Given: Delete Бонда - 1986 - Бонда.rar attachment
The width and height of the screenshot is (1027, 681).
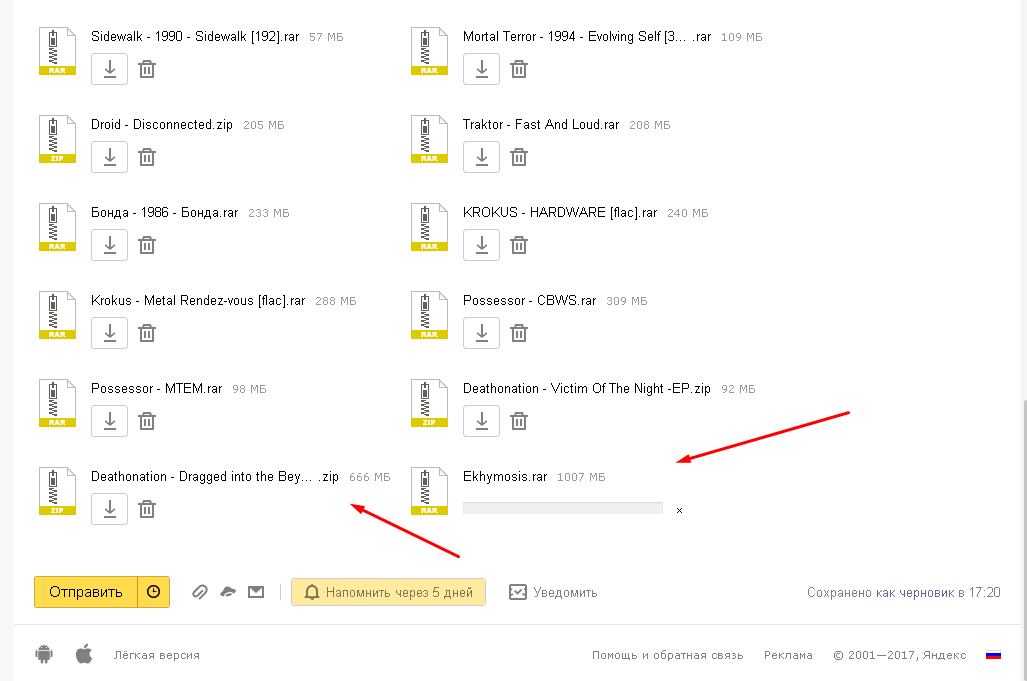Looking at the screenshot, I should [x=147, y=245].
